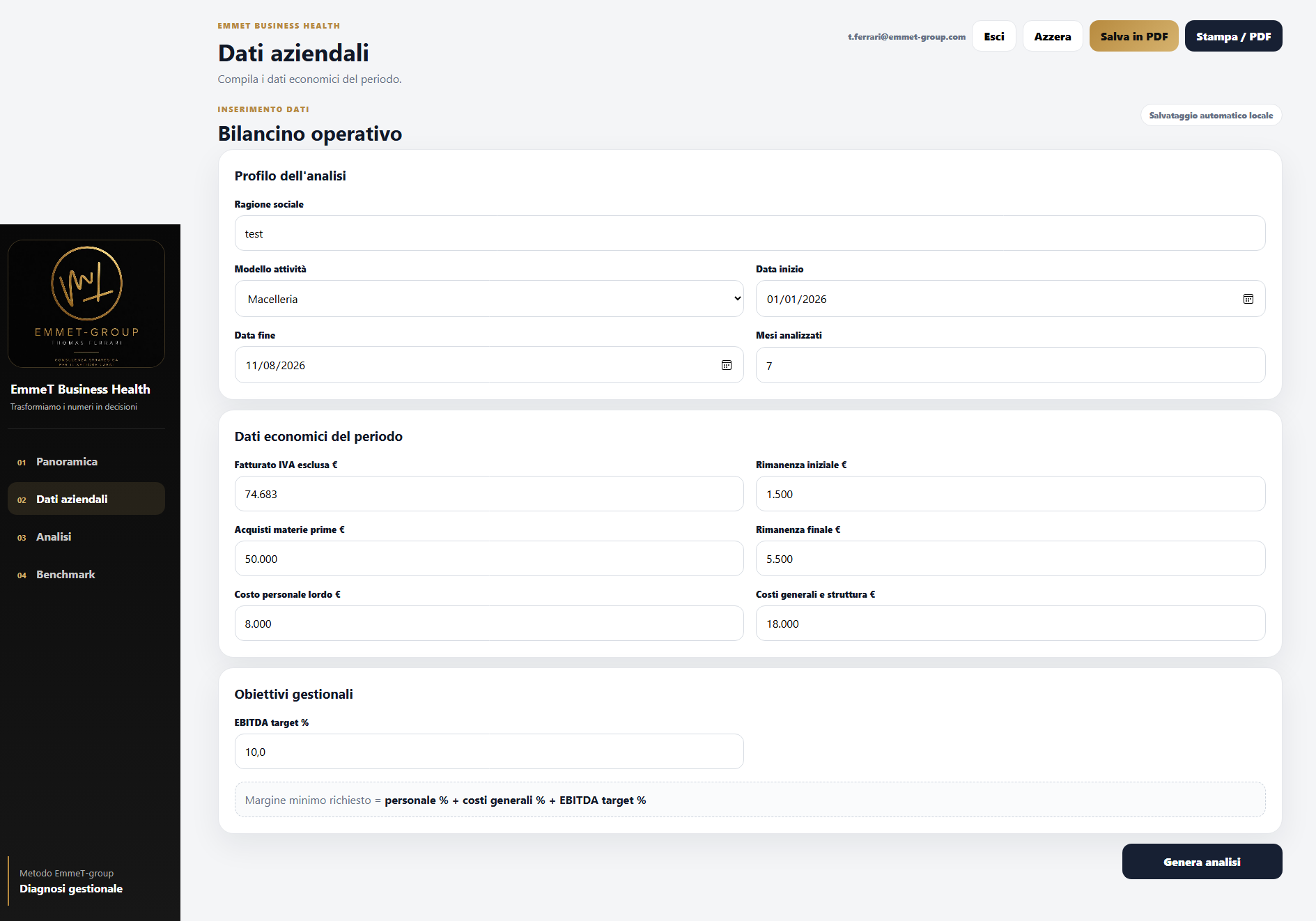
Task: Click the Stampa / PDF button
Action: click(1234, 36)
